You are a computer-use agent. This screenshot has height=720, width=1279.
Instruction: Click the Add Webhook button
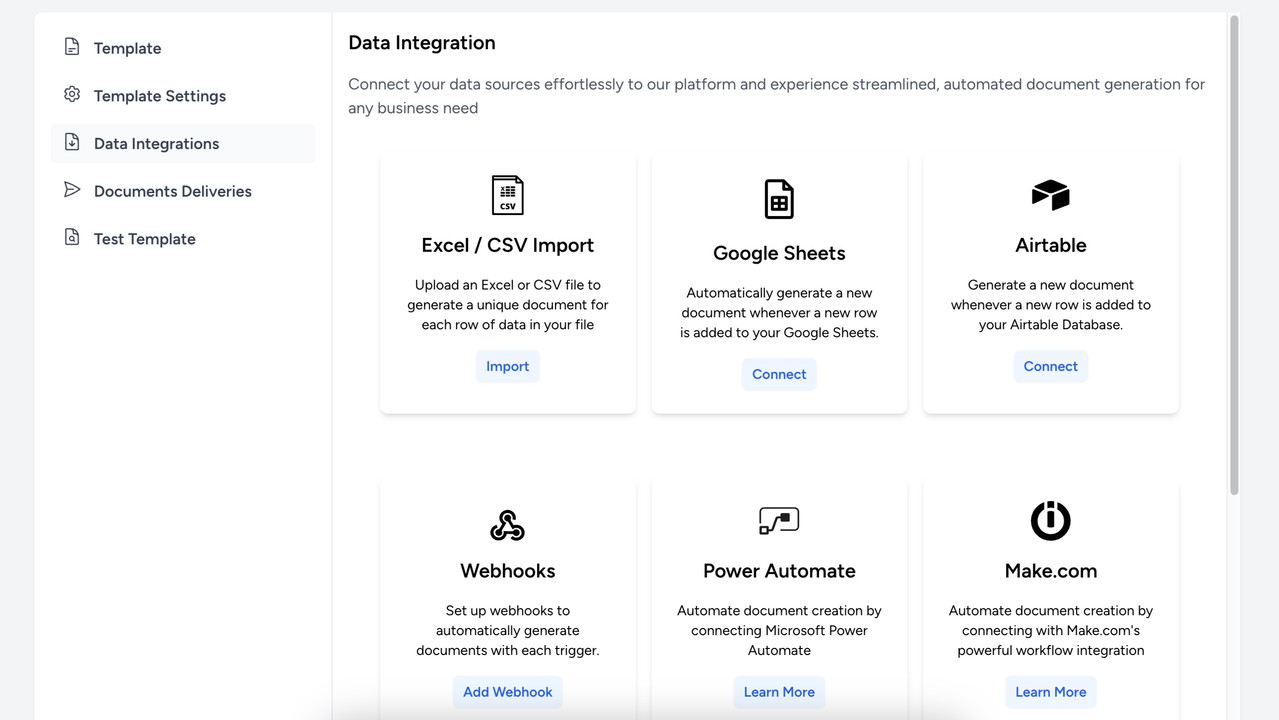(x=507, y=692)
